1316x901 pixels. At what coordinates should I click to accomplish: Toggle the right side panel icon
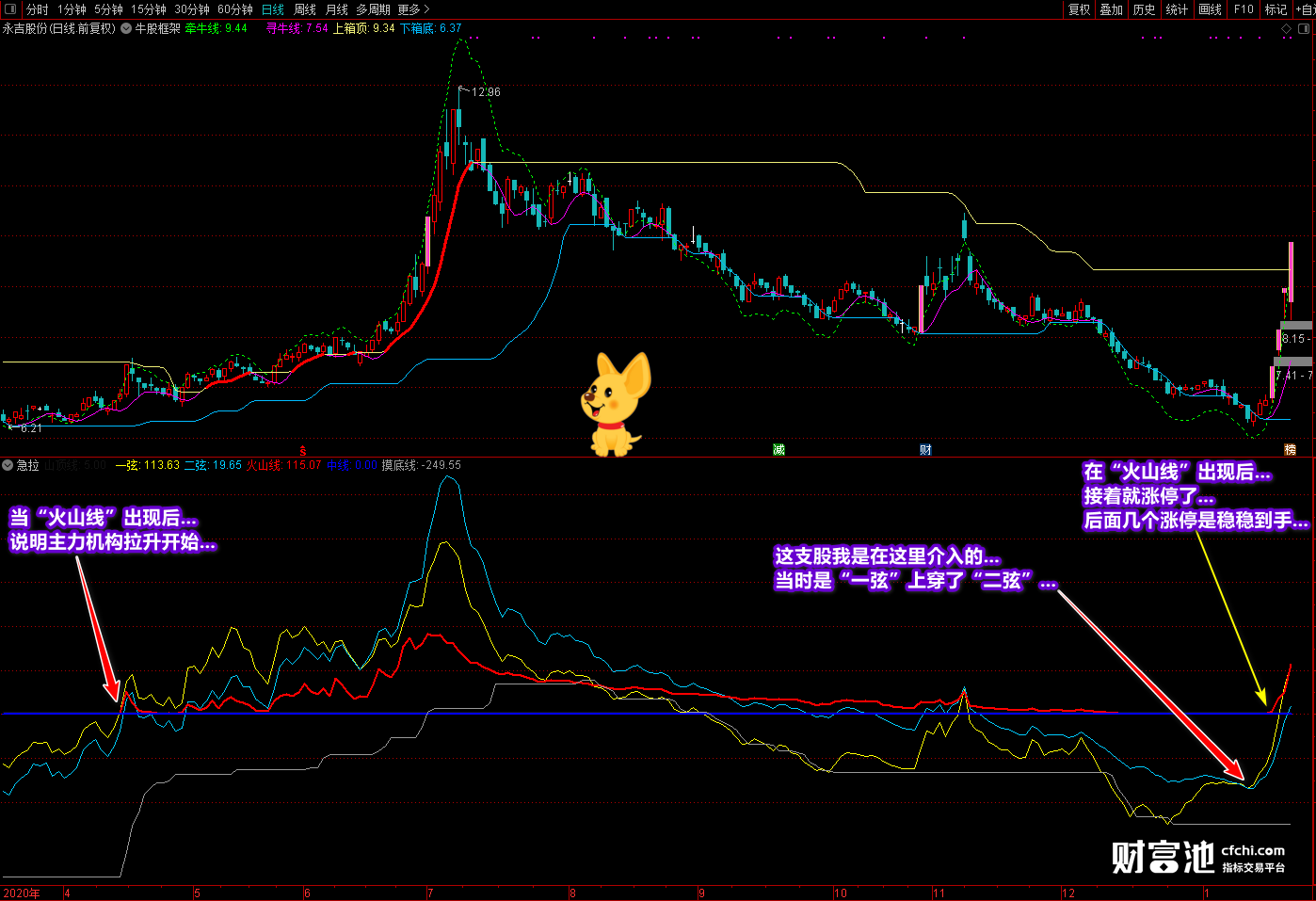(1305, 29)
